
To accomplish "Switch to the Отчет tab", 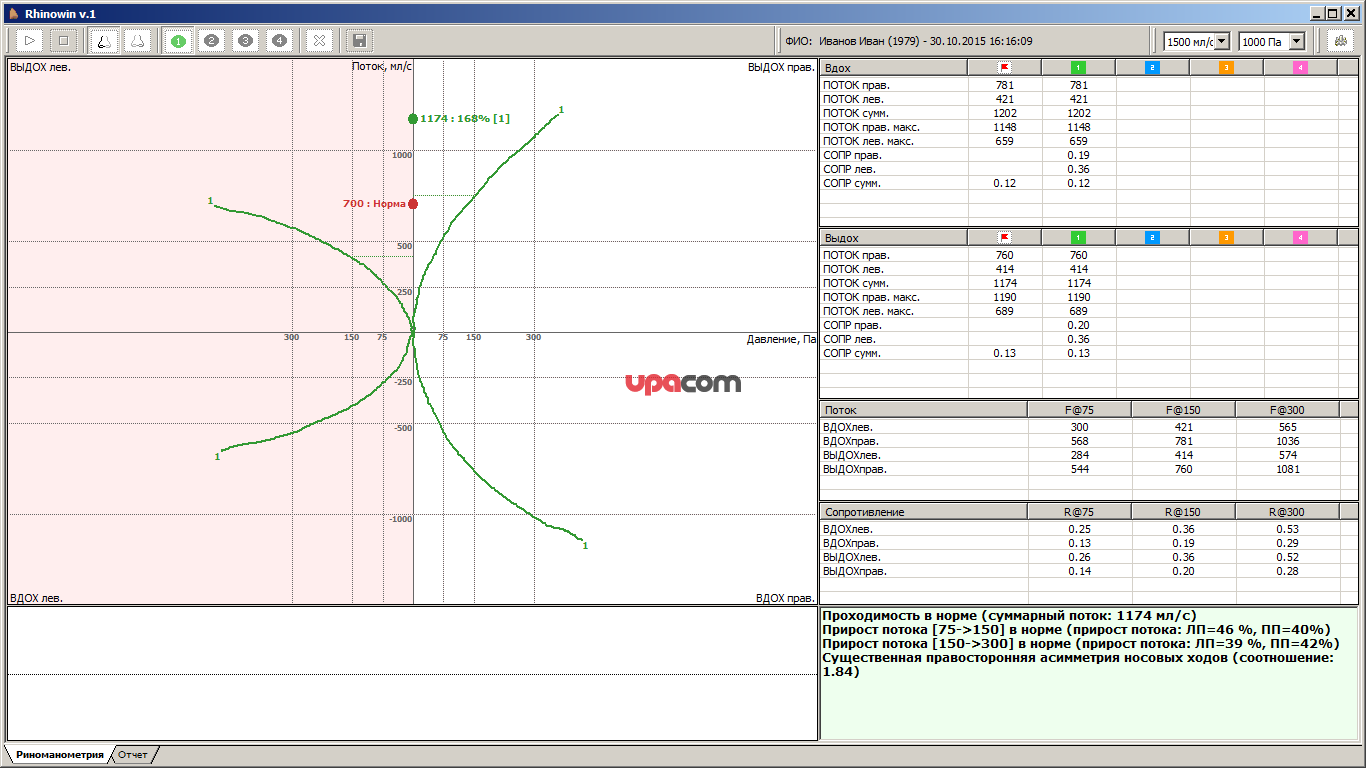I will tap(133, 755).
